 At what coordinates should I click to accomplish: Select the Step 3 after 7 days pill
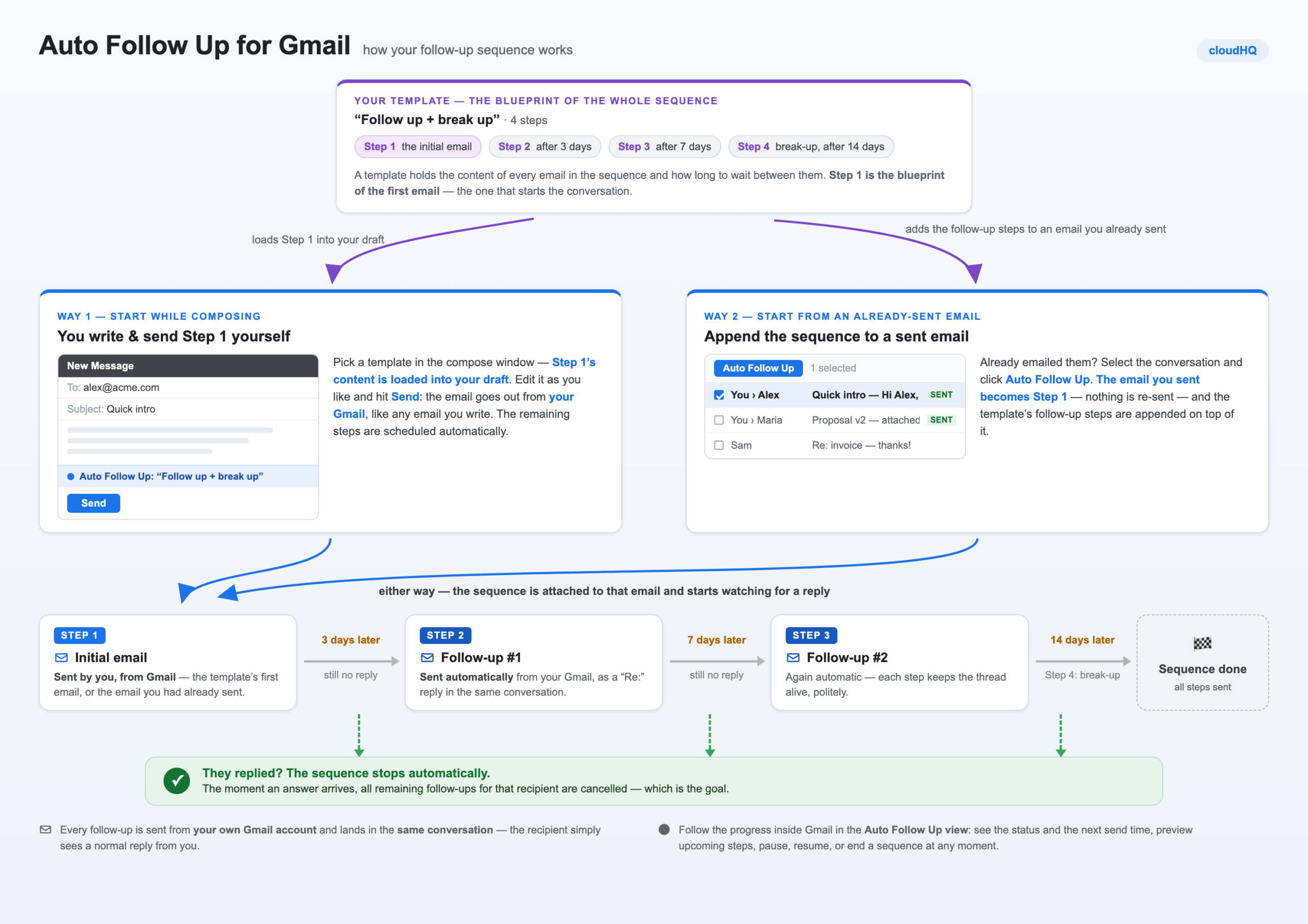coord(664,147)
